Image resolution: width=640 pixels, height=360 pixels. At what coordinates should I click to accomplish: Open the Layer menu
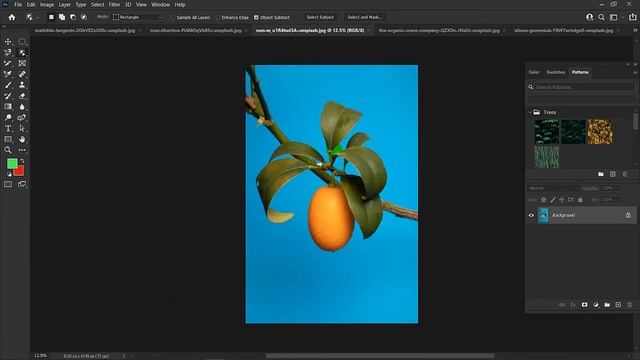(64, 4)
